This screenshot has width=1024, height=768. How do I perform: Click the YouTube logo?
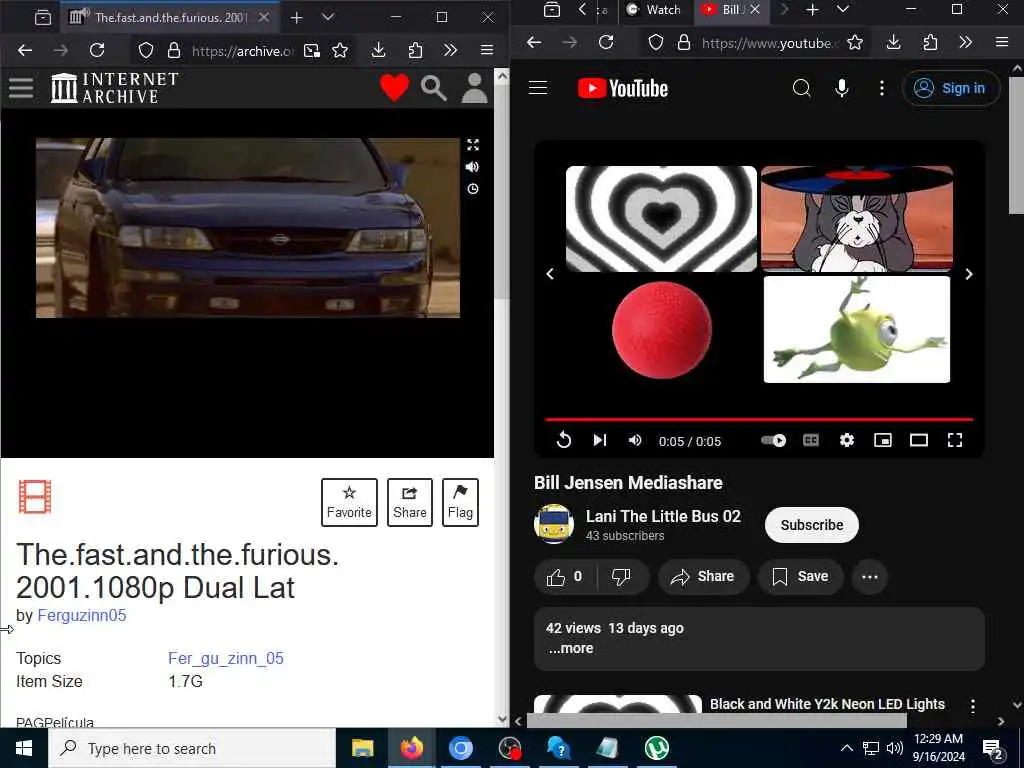pyautogui.click(x=623, y=88)
